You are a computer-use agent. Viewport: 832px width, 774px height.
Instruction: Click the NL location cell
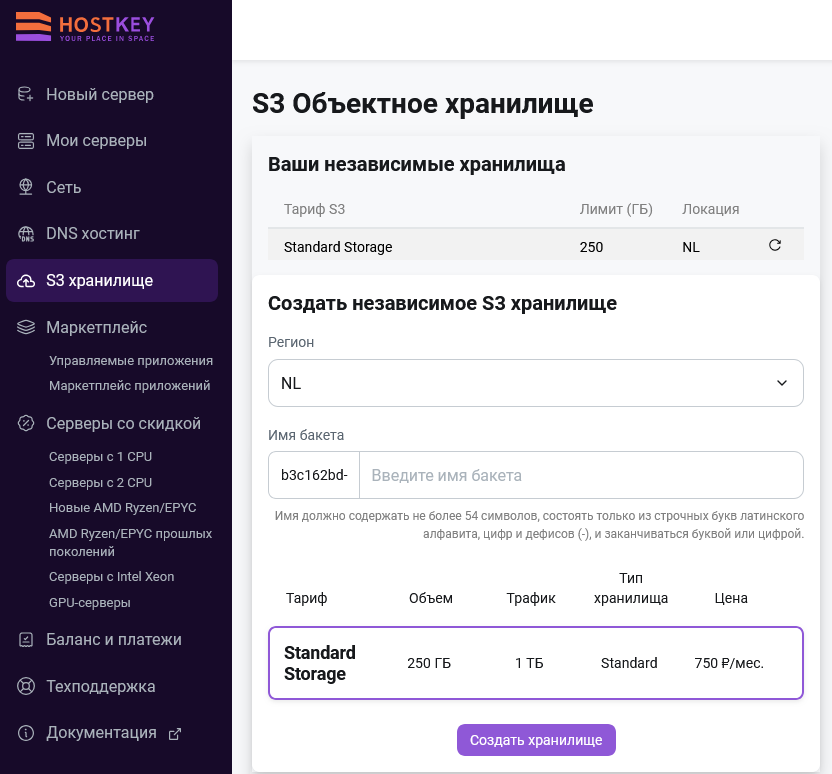click(691, 247)
